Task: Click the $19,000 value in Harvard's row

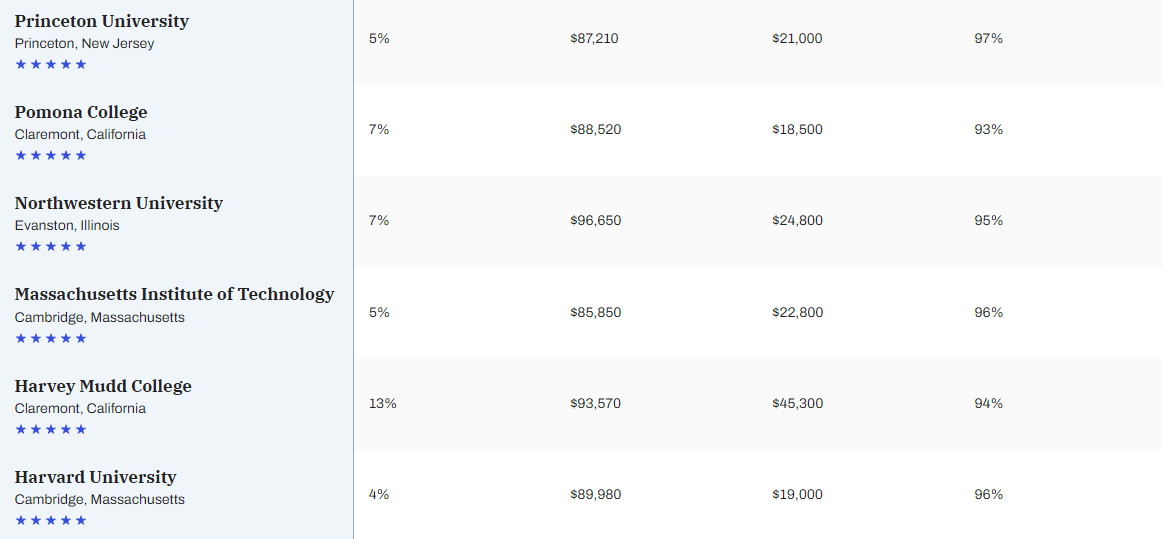Action: pos(797,495)
